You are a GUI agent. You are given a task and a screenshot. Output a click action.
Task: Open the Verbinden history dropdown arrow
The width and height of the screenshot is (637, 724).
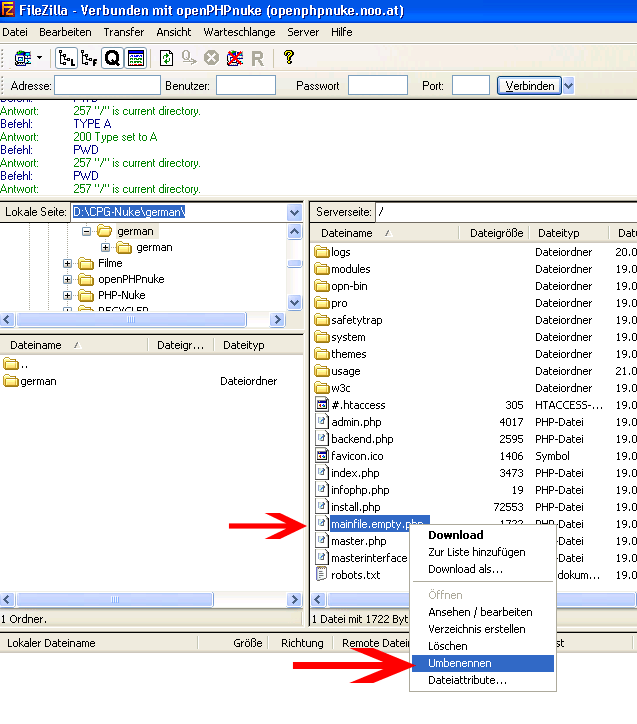tap(569, 85)
